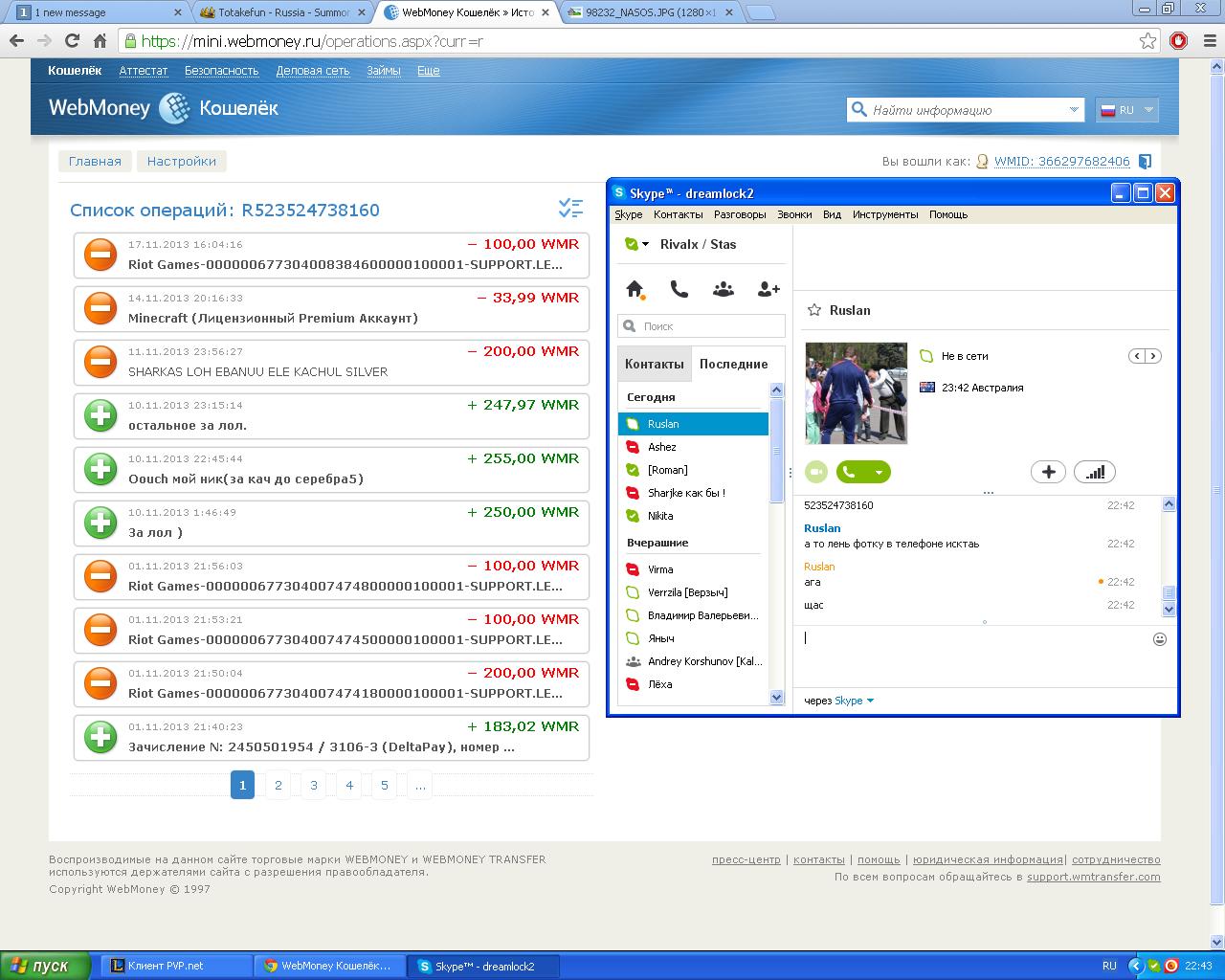Open call quality signal bars icon
Screen dimensions: 1225x980
pos(1095,472)
